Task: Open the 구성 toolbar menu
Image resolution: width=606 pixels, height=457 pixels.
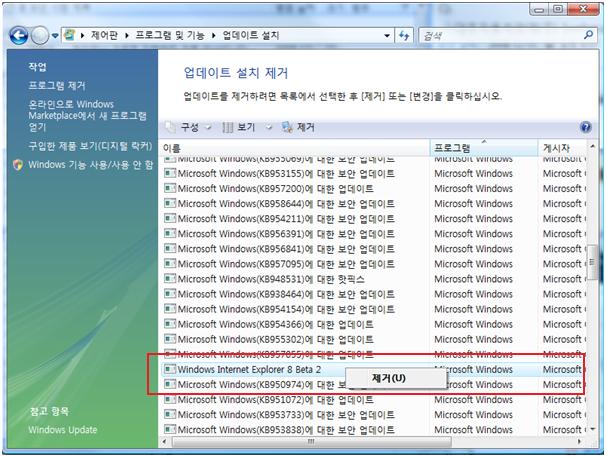Action: pos(189,127)
